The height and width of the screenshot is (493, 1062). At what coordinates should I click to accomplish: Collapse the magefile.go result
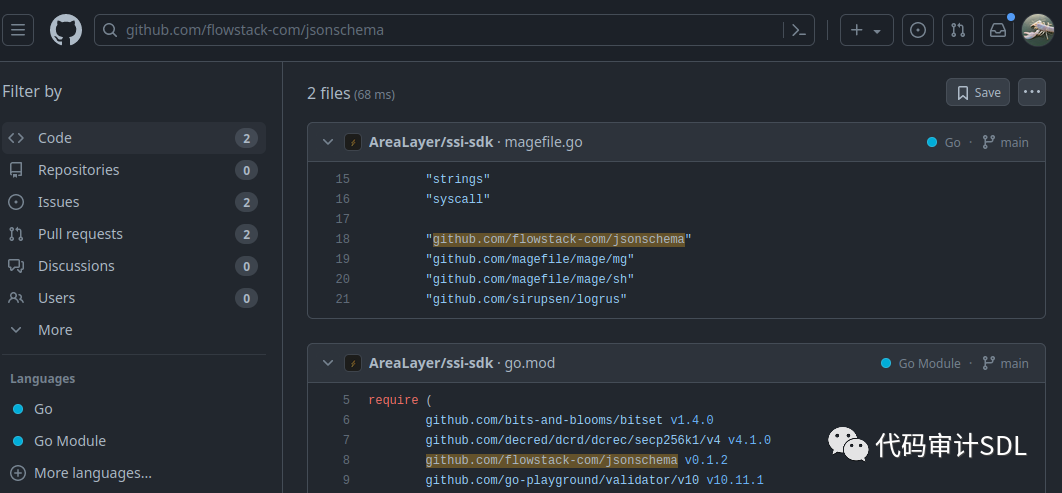tap(327, 142)
